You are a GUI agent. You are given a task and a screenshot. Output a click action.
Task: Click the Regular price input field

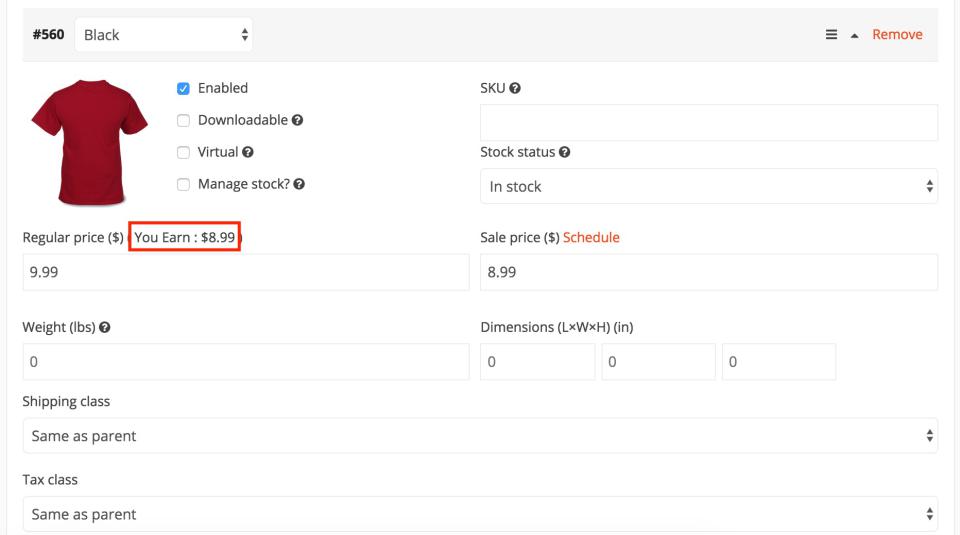click(245, 272)
